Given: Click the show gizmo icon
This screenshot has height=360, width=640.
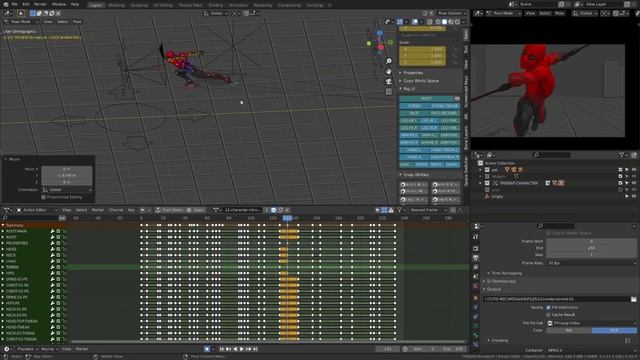Looking at the screenshot, I should tap(400, 22).
